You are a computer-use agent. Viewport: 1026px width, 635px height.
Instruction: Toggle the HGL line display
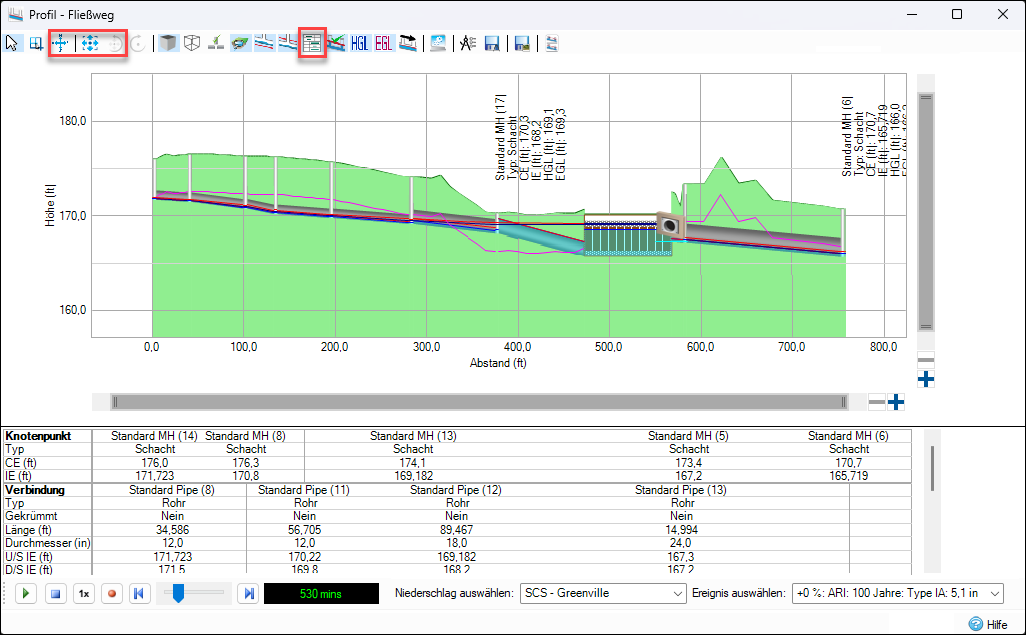click(x=360, y=44)
